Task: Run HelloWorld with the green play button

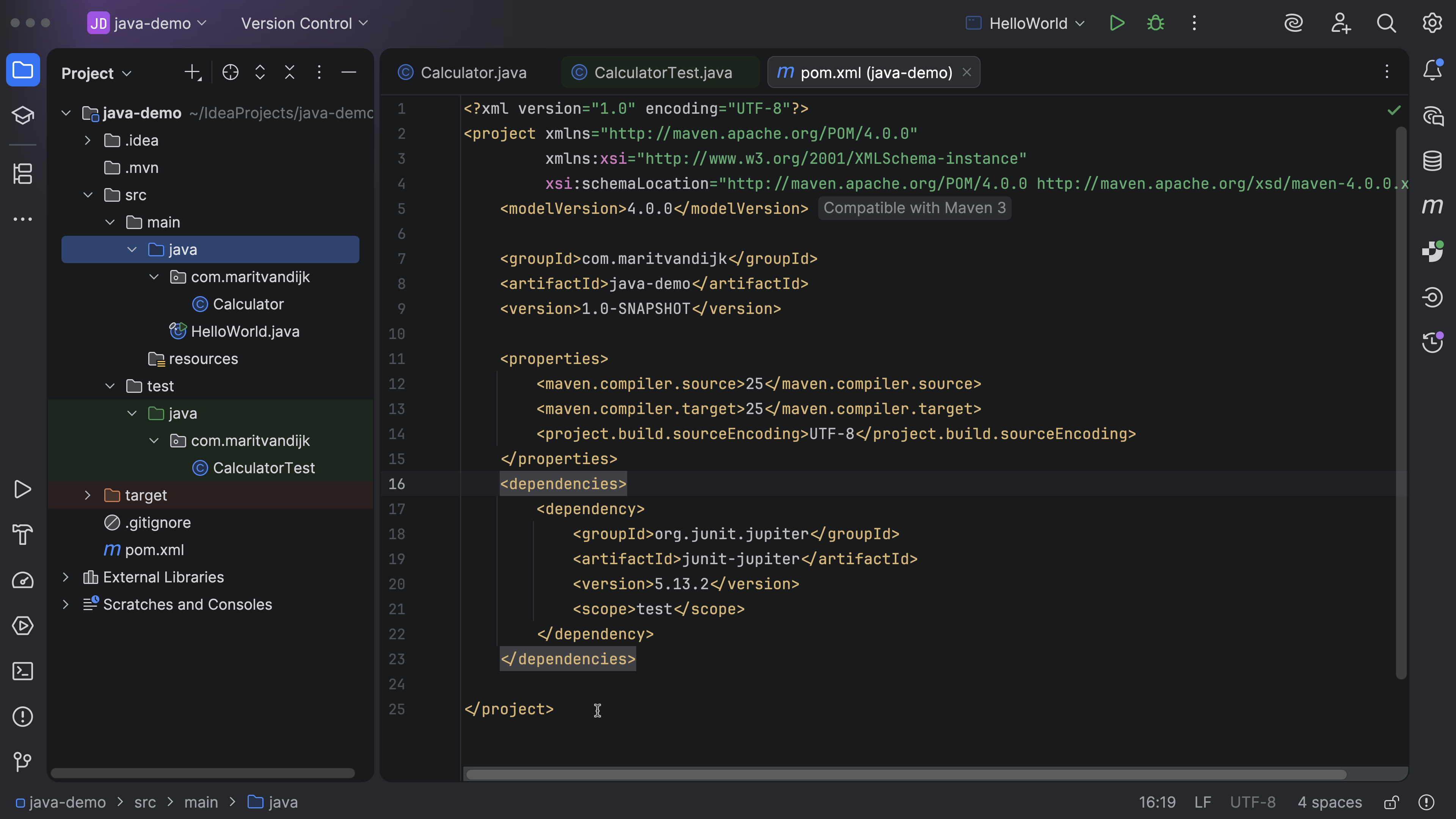Action: pyautogui.click(x=1117, y=23)
